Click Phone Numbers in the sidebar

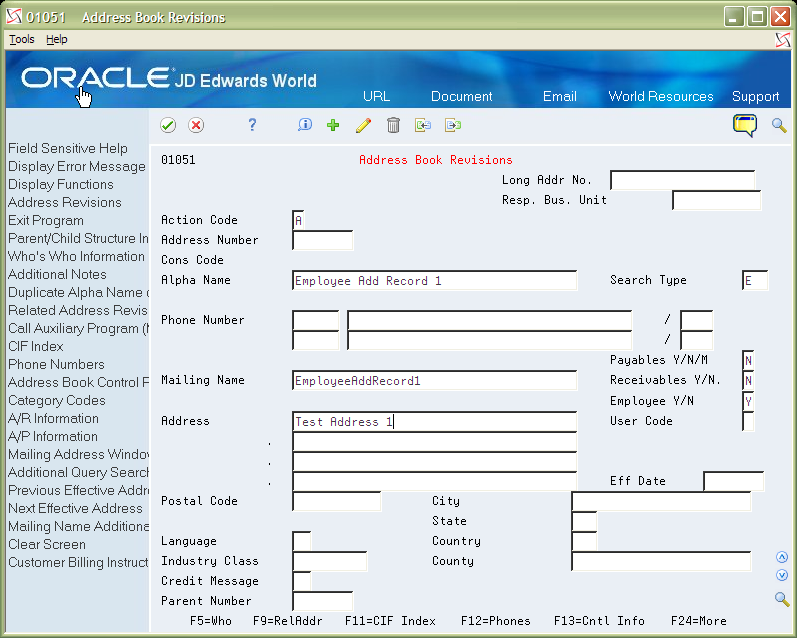tap(56, 364)
